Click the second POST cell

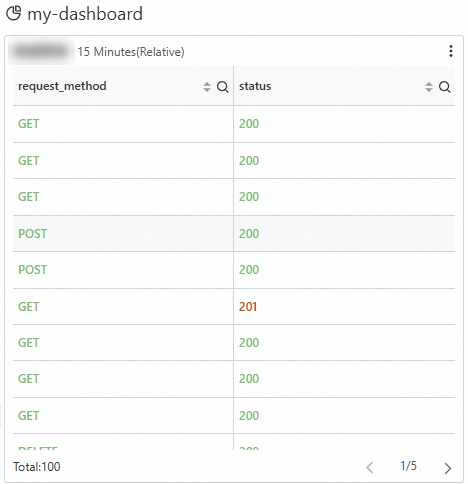32,270
